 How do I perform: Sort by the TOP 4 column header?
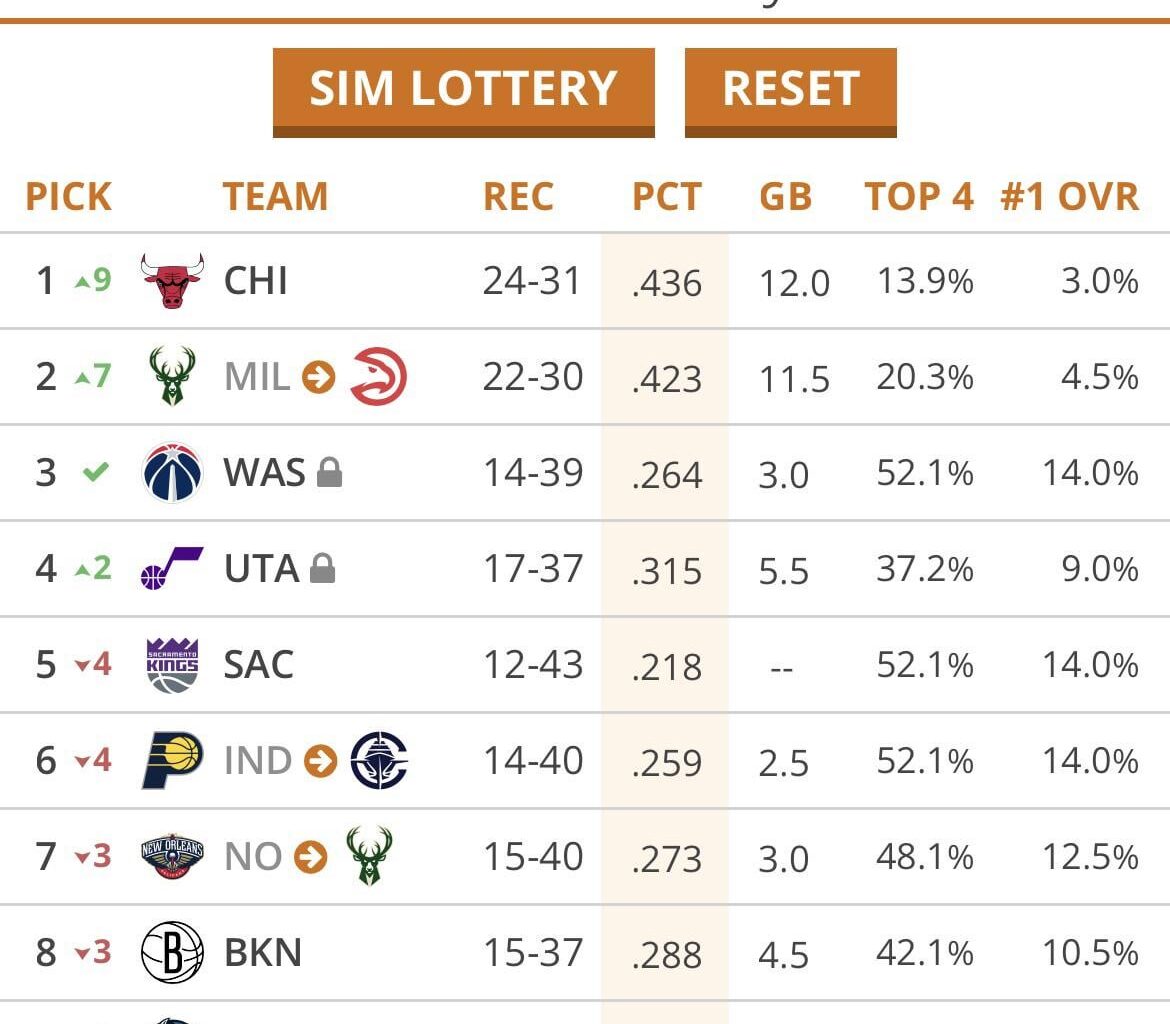918,196
